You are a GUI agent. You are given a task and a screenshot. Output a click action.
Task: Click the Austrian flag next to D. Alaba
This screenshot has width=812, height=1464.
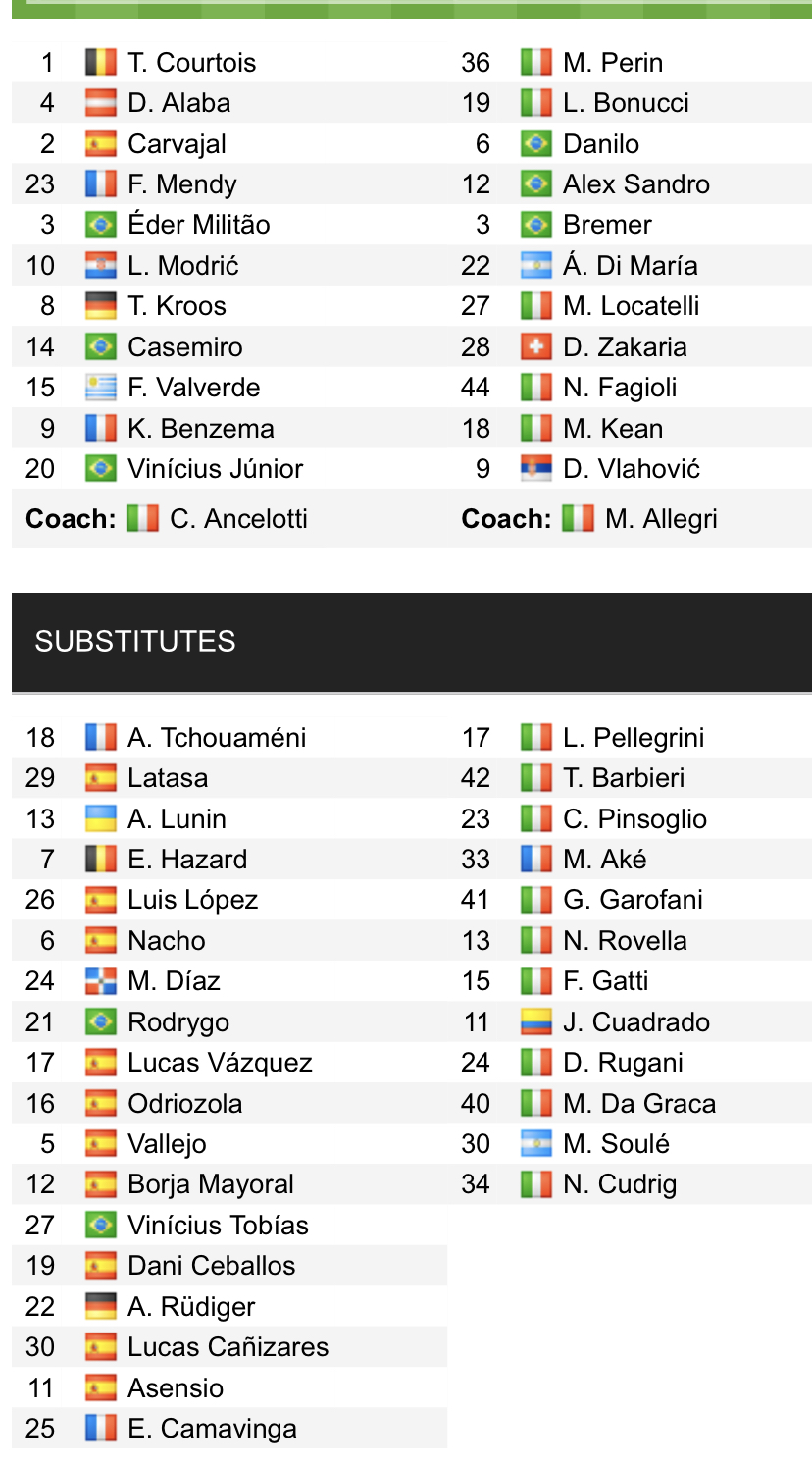coord(100,103)
